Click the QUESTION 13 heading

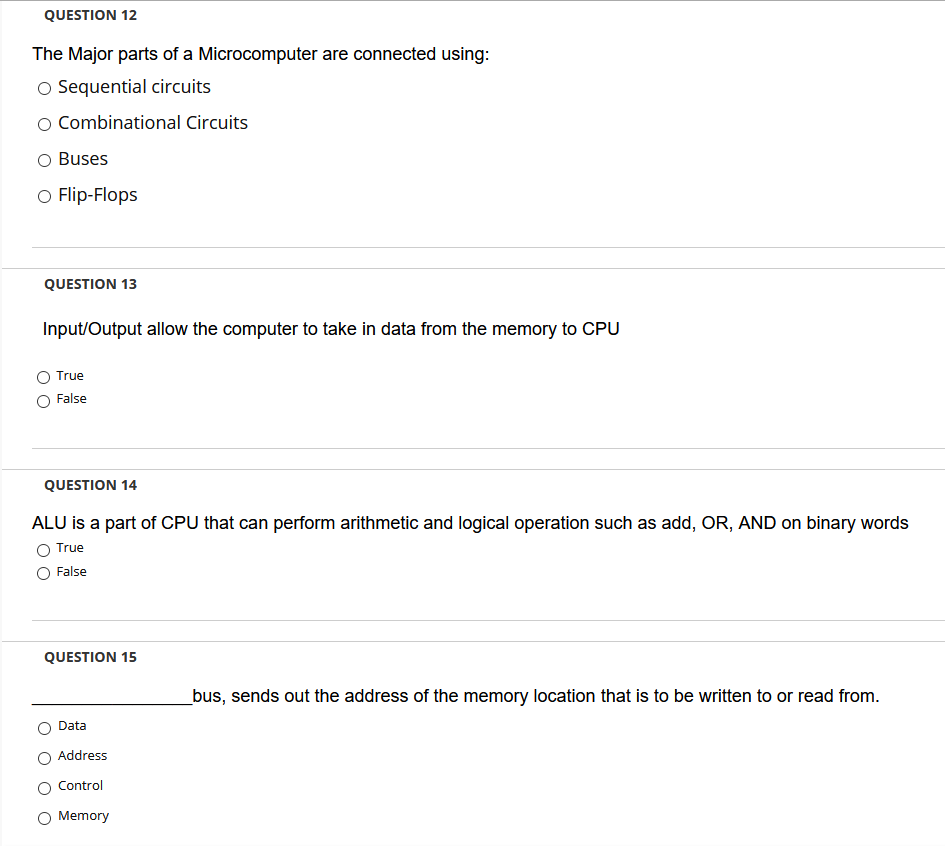(x=90, y=284)
